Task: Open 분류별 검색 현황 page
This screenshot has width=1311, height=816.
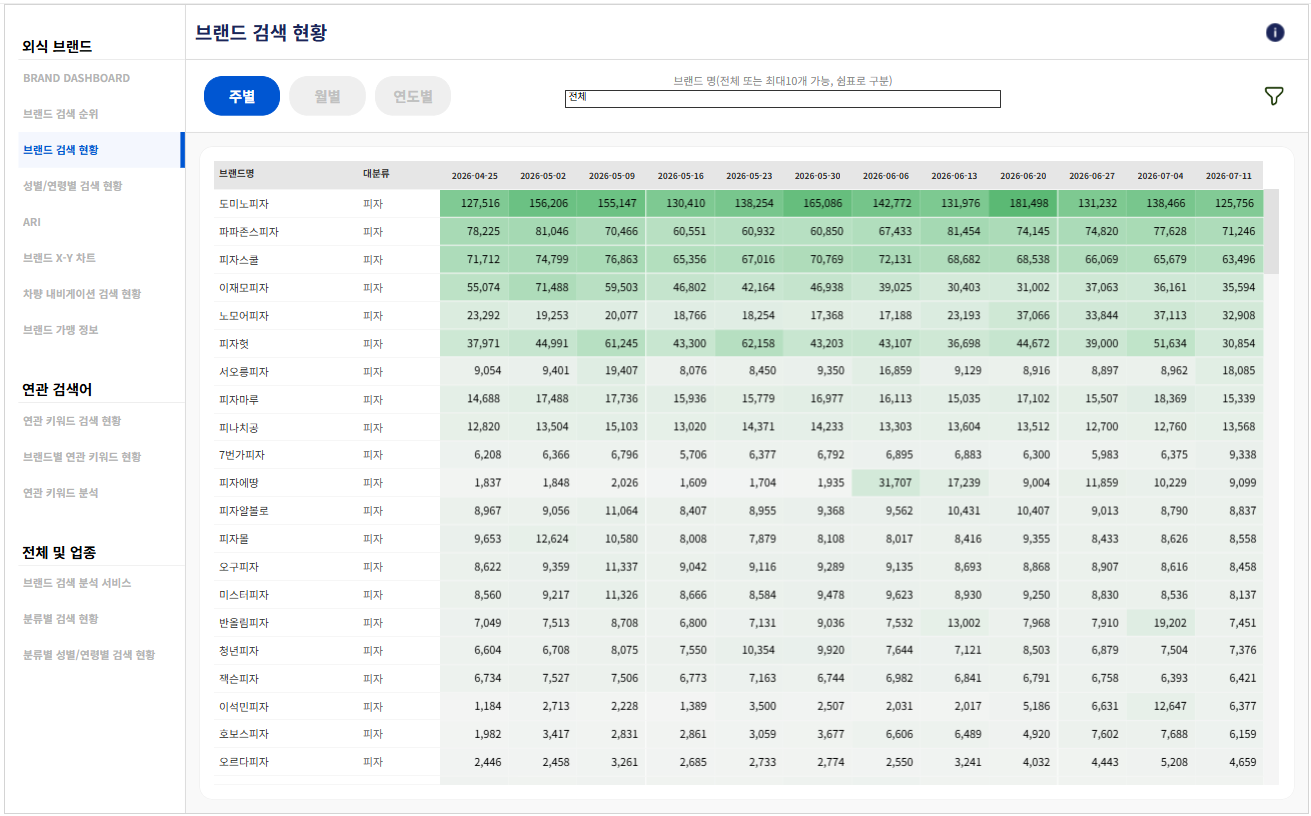Action: tap(61, 619)
